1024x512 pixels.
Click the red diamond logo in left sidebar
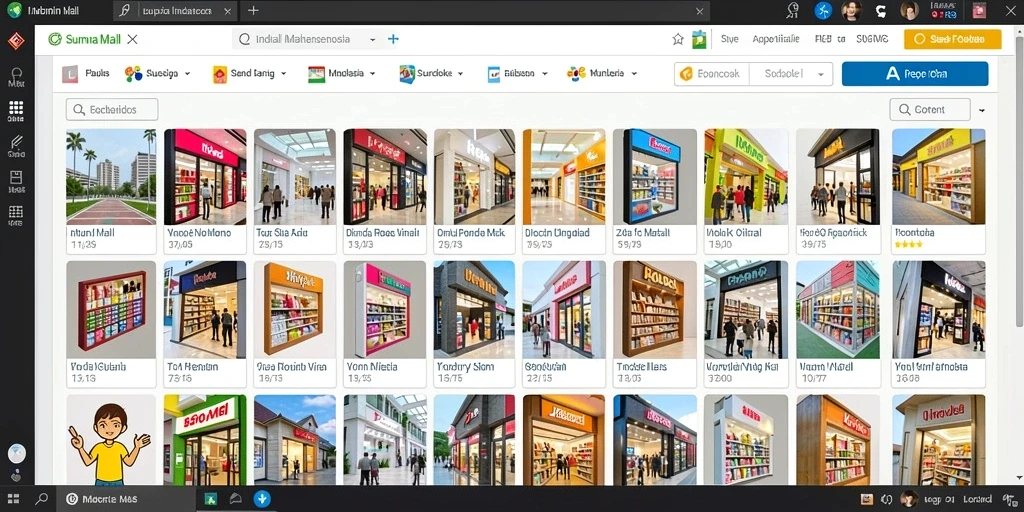16,40
